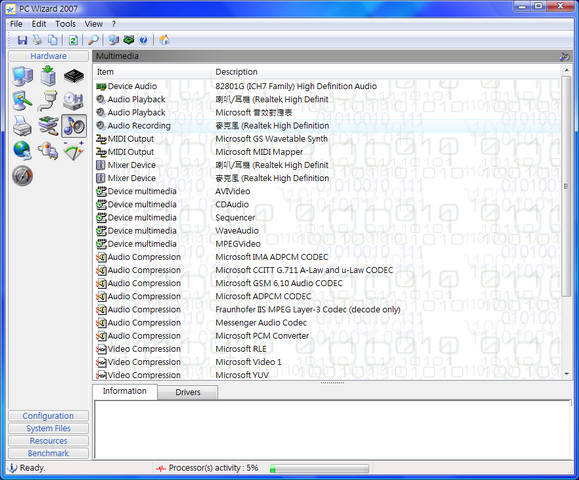Click the icon at right of Multimedia header
Image resolution: width=579 pixels, height=480 pixels.
(x=564, y=56)
